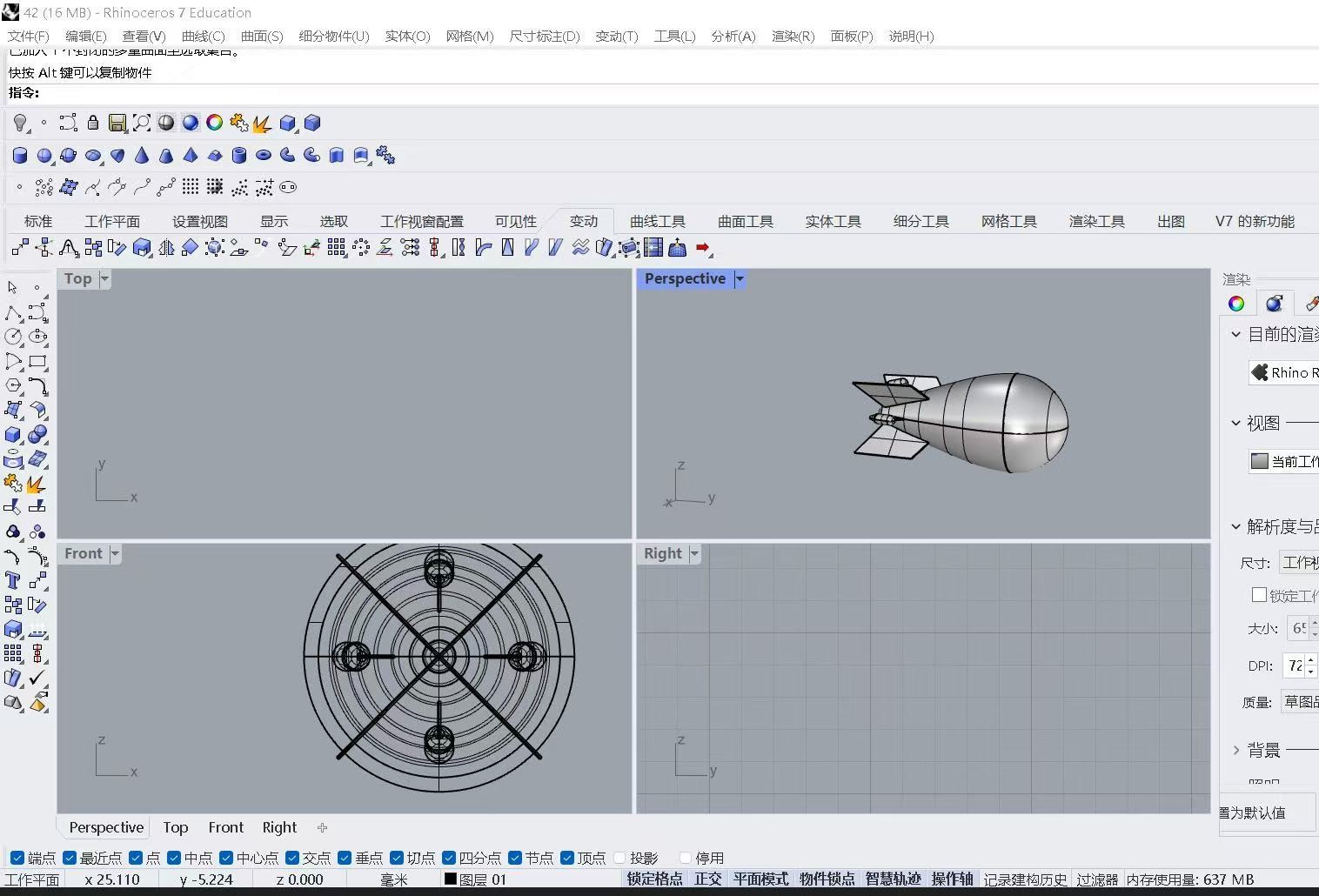Toggle the 端点 osnap checkbox
The width and height of the screenshot is (1319, 896).
[17, 858]
